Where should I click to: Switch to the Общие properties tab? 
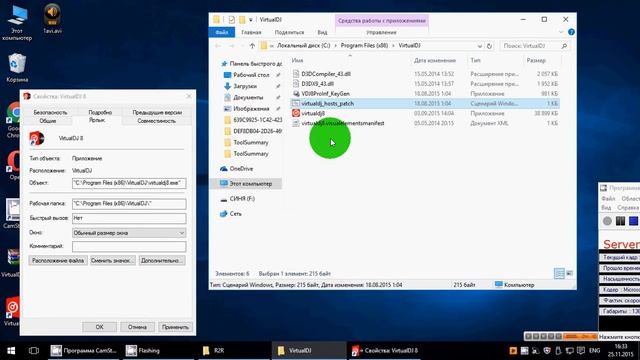click(x=48, y=121)
